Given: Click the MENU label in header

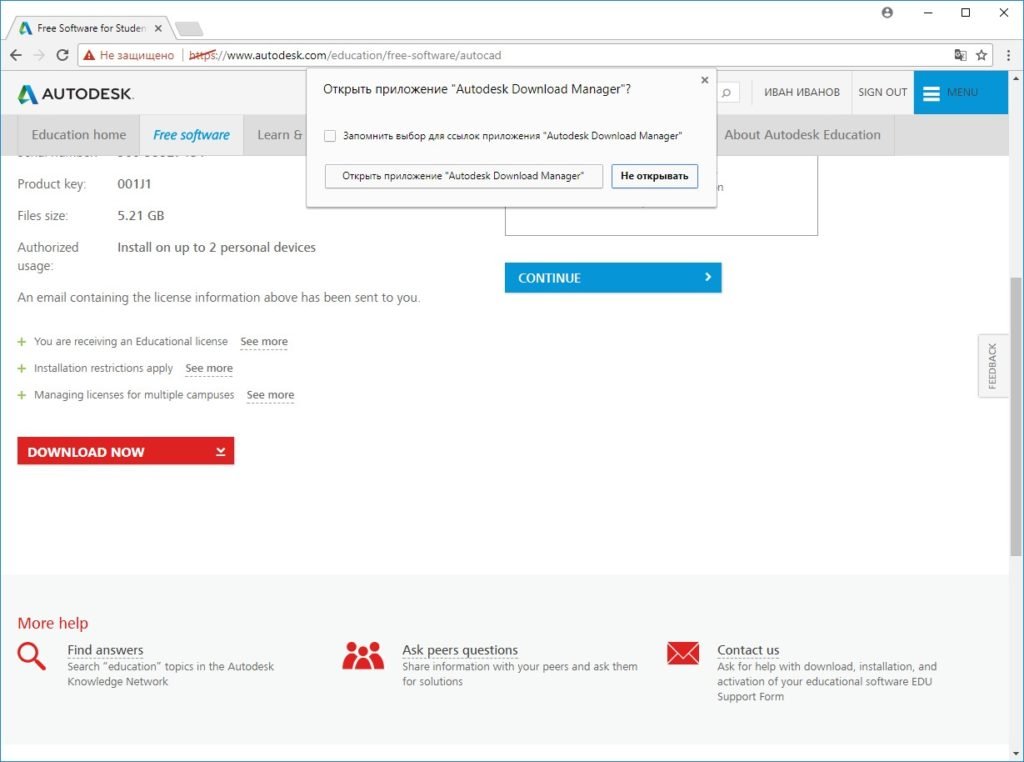Looking at the screenshot, I should pos(962,93).
